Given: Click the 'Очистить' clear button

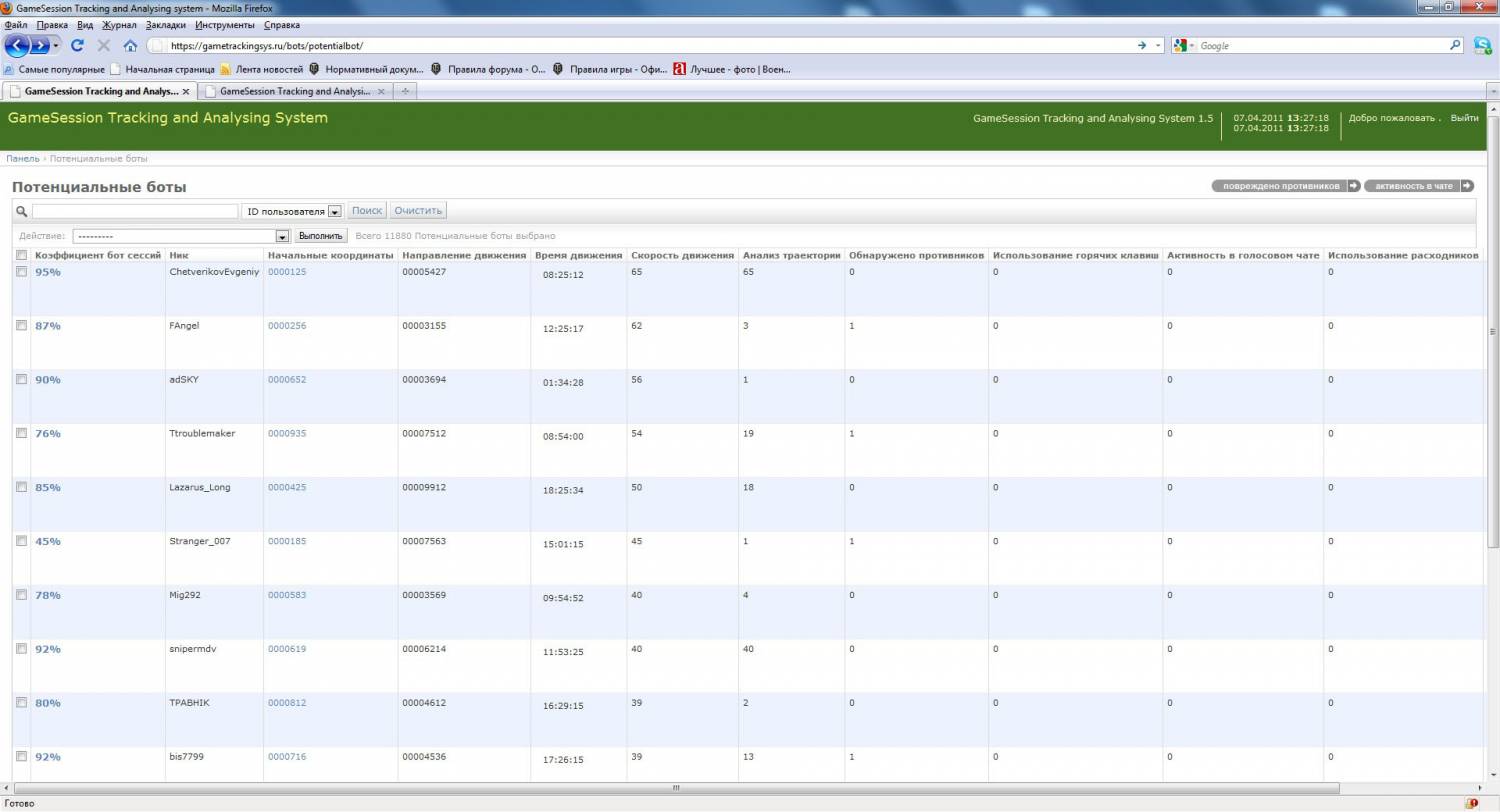Looking at the screenshot, I should point(418,211).
